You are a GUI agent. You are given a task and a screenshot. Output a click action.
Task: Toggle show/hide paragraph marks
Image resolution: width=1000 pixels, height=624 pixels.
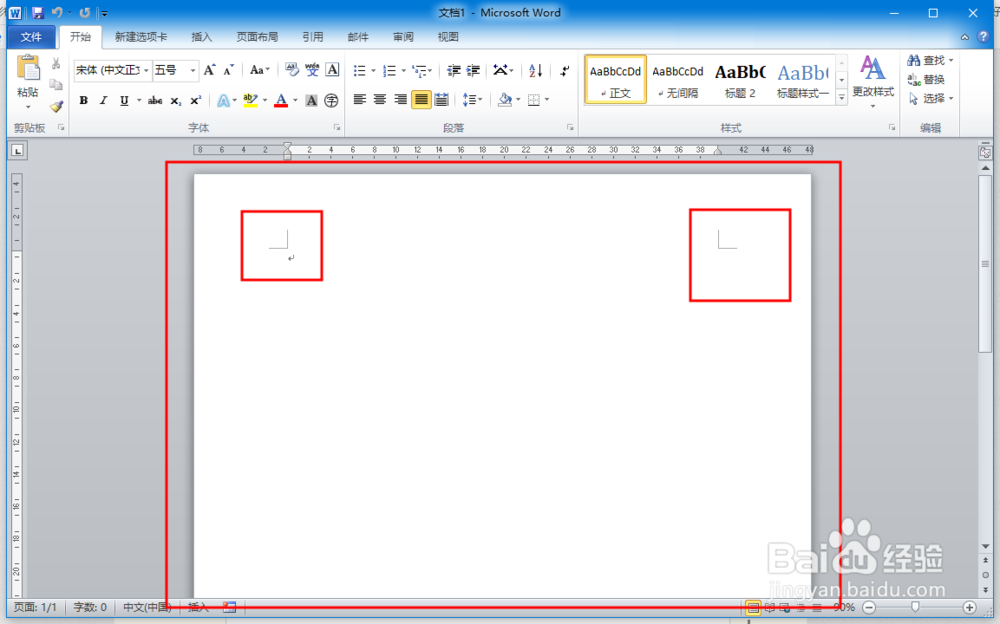(x=564, y=70)
